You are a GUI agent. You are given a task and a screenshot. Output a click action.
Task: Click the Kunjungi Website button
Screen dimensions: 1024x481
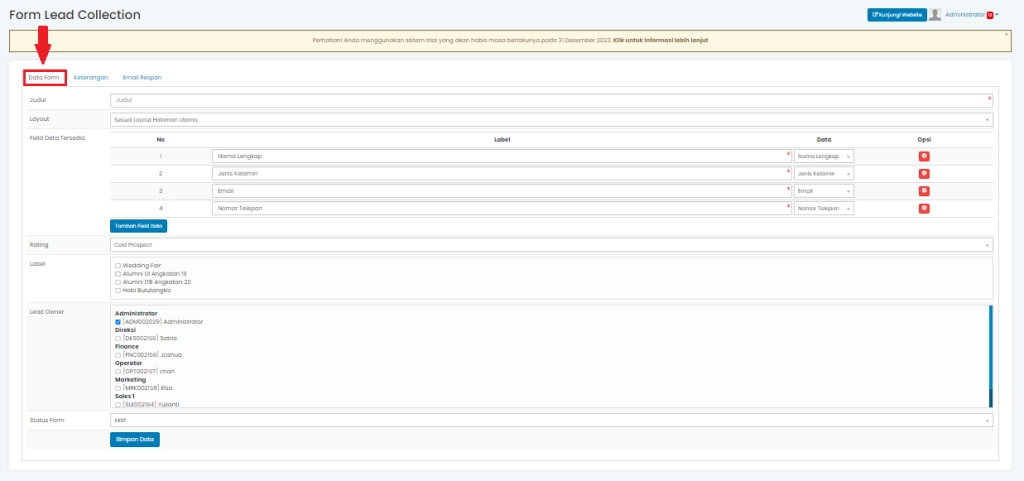[x=897, y=14]
